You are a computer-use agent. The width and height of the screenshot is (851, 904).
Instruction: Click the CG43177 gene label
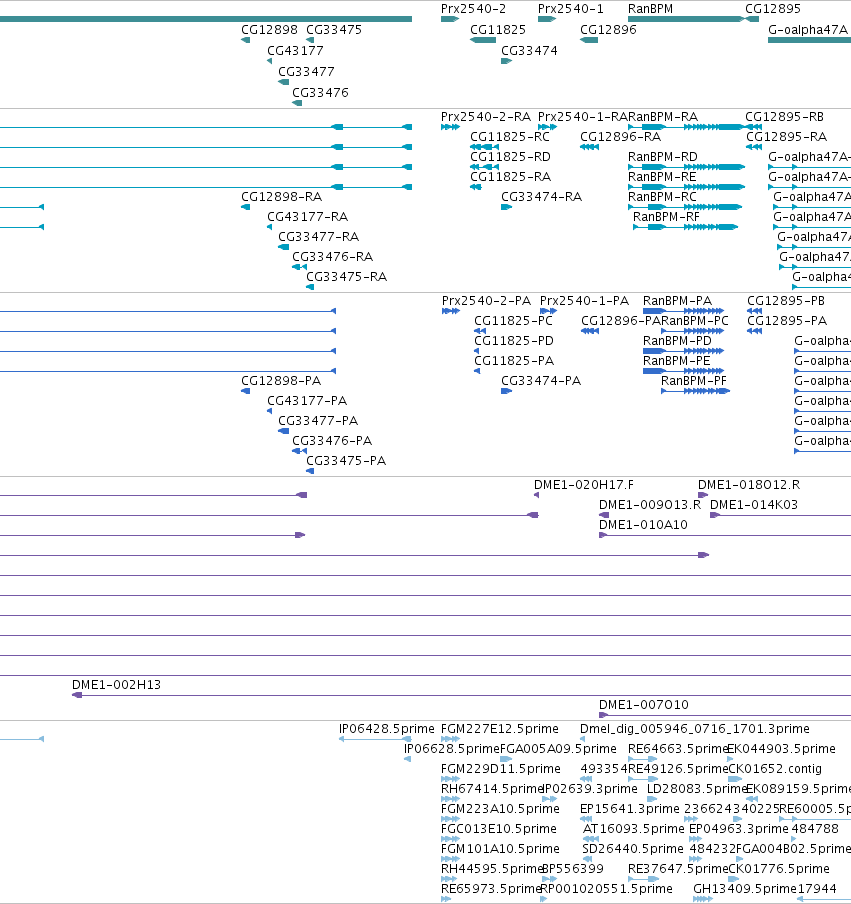(x=295, y=51)
